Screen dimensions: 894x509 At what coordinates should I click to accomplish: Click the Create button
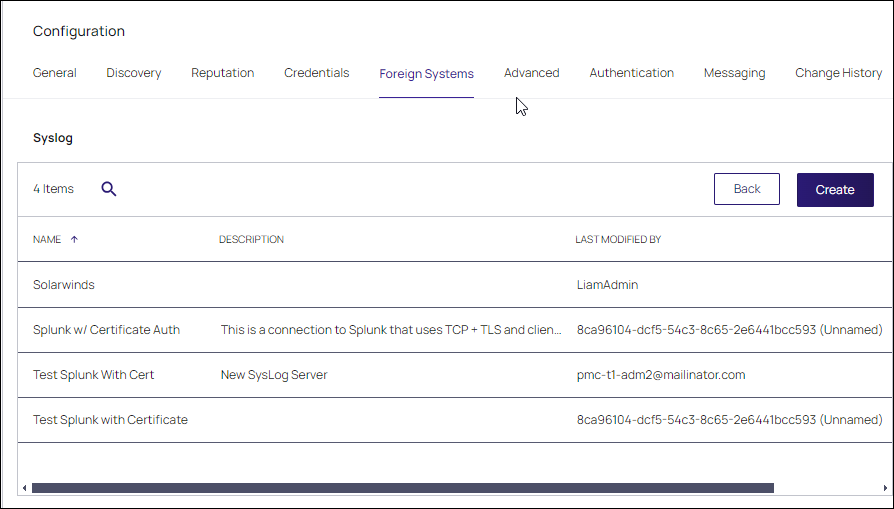pyautogui.click(x=835, y=190)
